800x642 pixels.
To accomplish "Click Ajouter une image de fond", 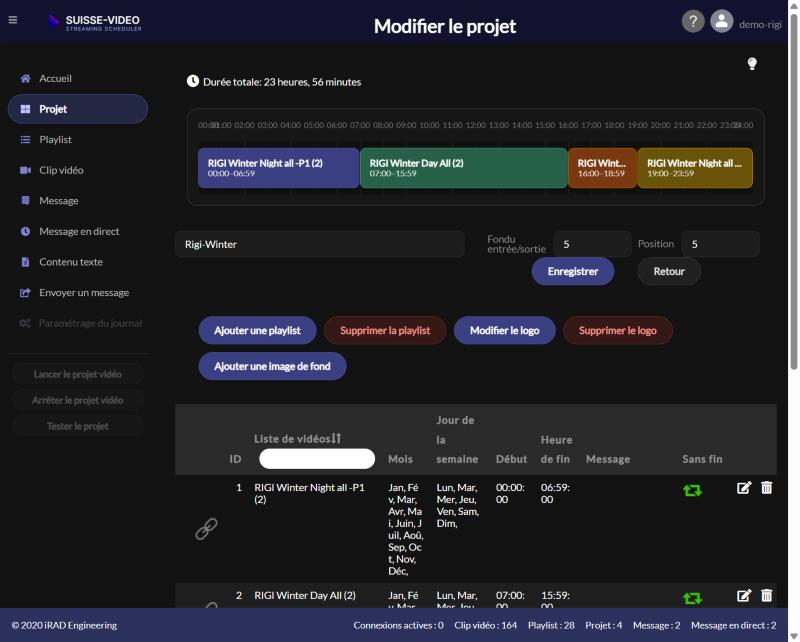I will 272,366.
